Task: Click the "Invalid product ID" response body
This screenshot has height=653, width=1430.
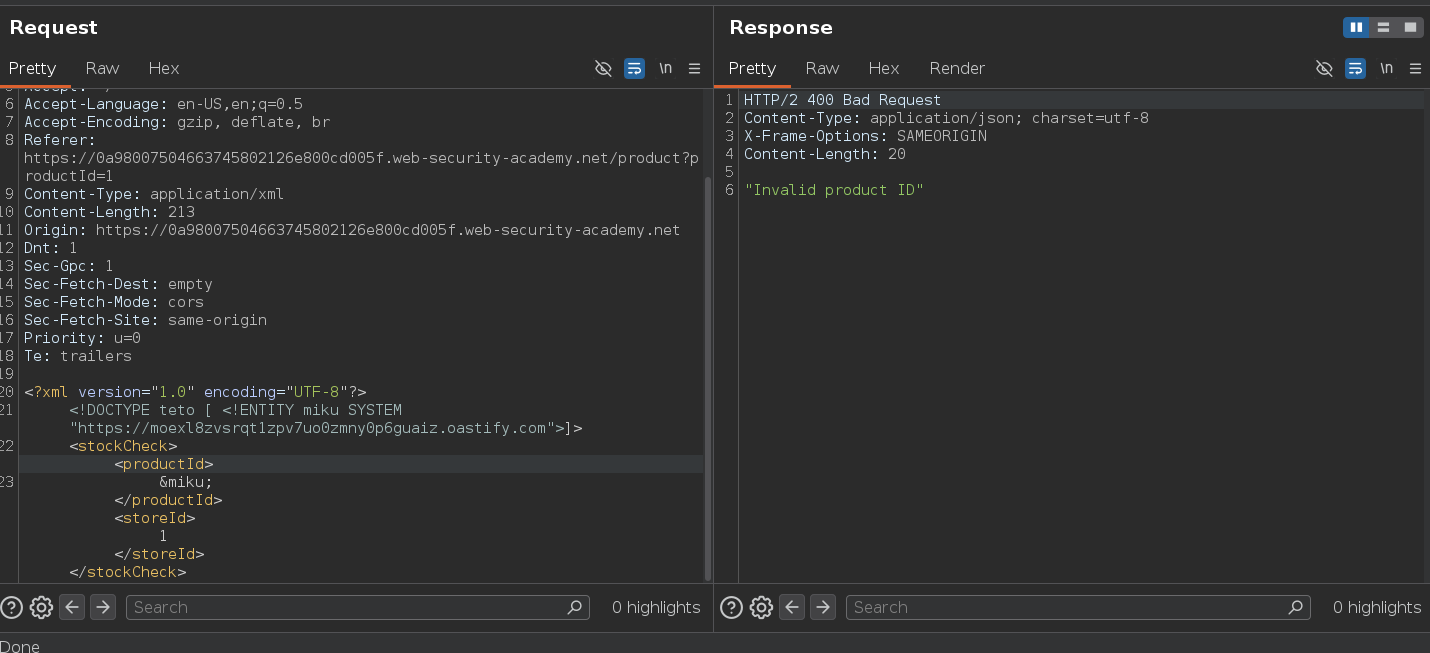Action: coord(834,190)
